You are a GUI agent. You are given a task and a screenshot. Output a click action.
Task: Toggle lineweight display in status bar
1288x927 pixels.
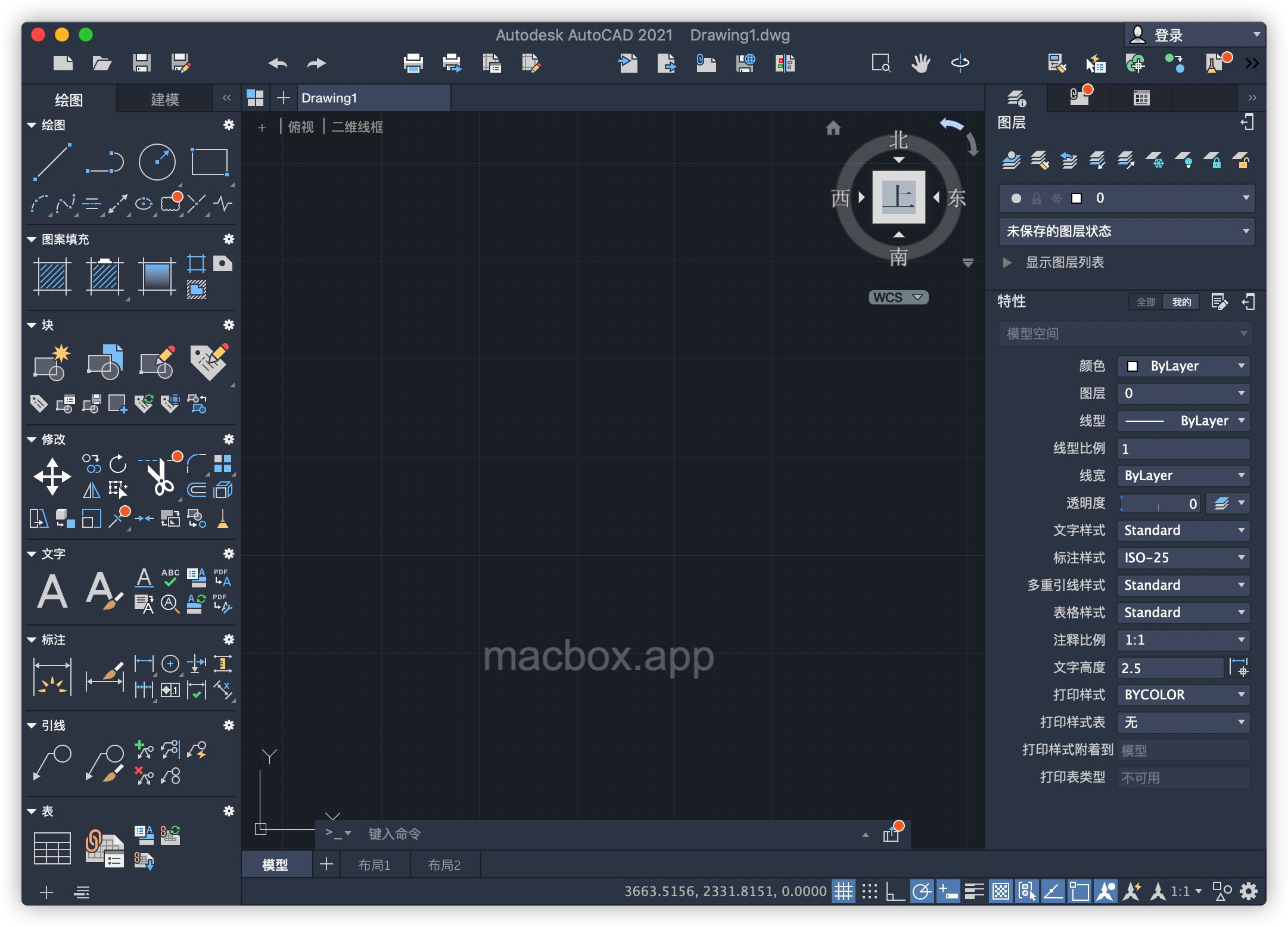[974, 891]
